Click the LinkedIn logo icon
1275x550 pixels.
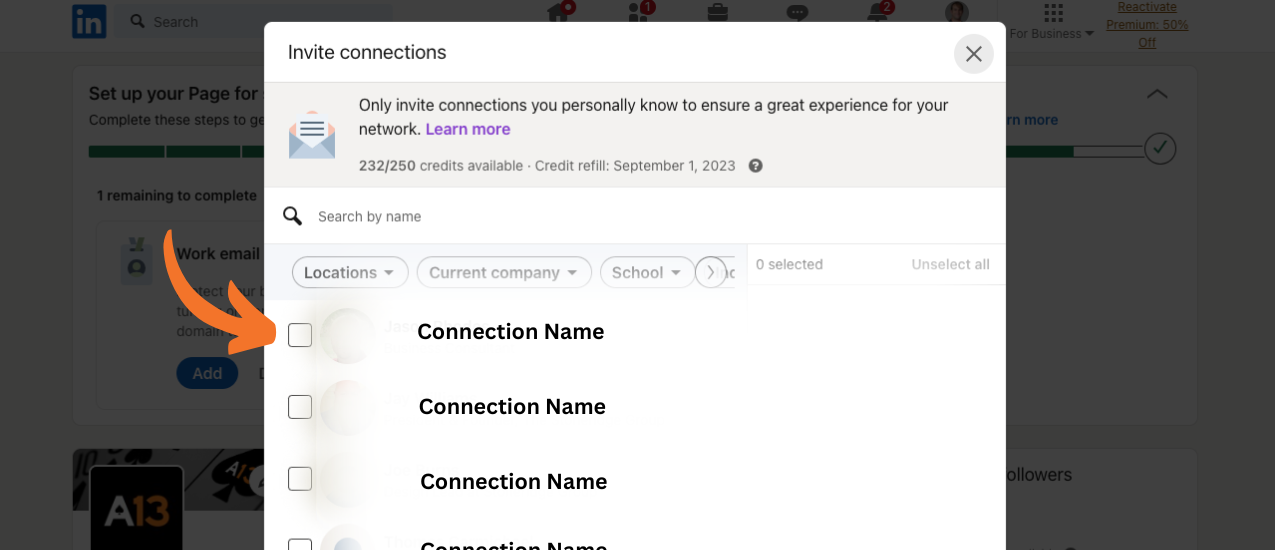pos(89,21)
